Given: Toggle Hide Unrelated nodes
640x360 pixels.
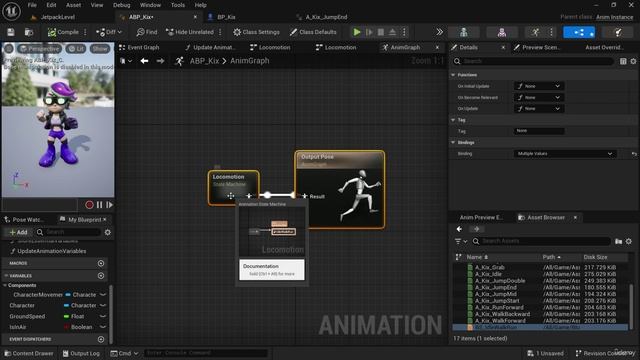Looking at the screenshot, I should [190, 32].
